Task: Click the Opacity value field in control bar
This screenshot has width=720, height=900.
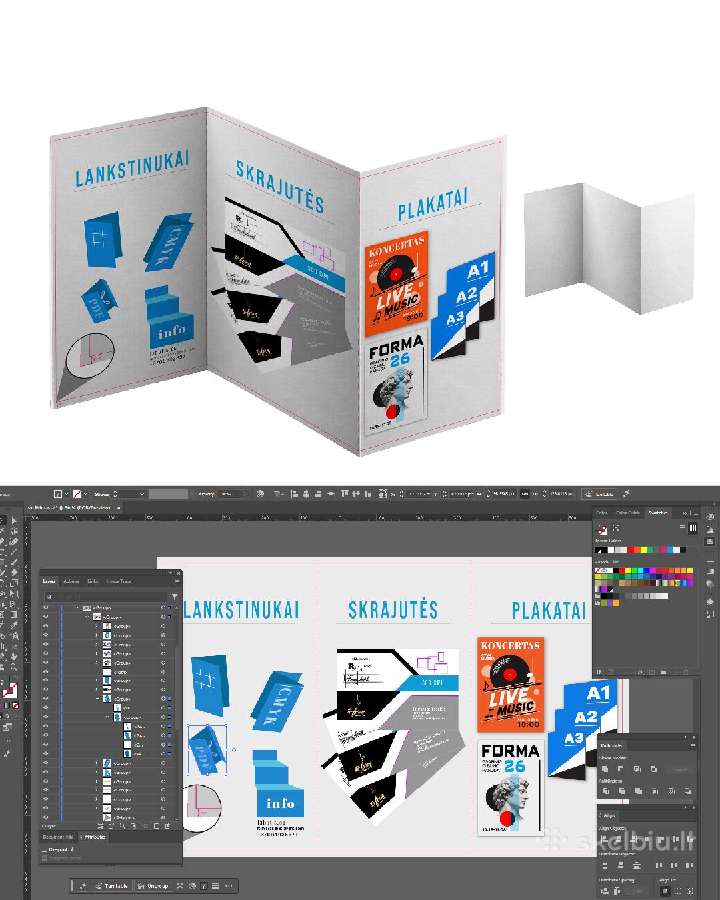Action: 233,494
